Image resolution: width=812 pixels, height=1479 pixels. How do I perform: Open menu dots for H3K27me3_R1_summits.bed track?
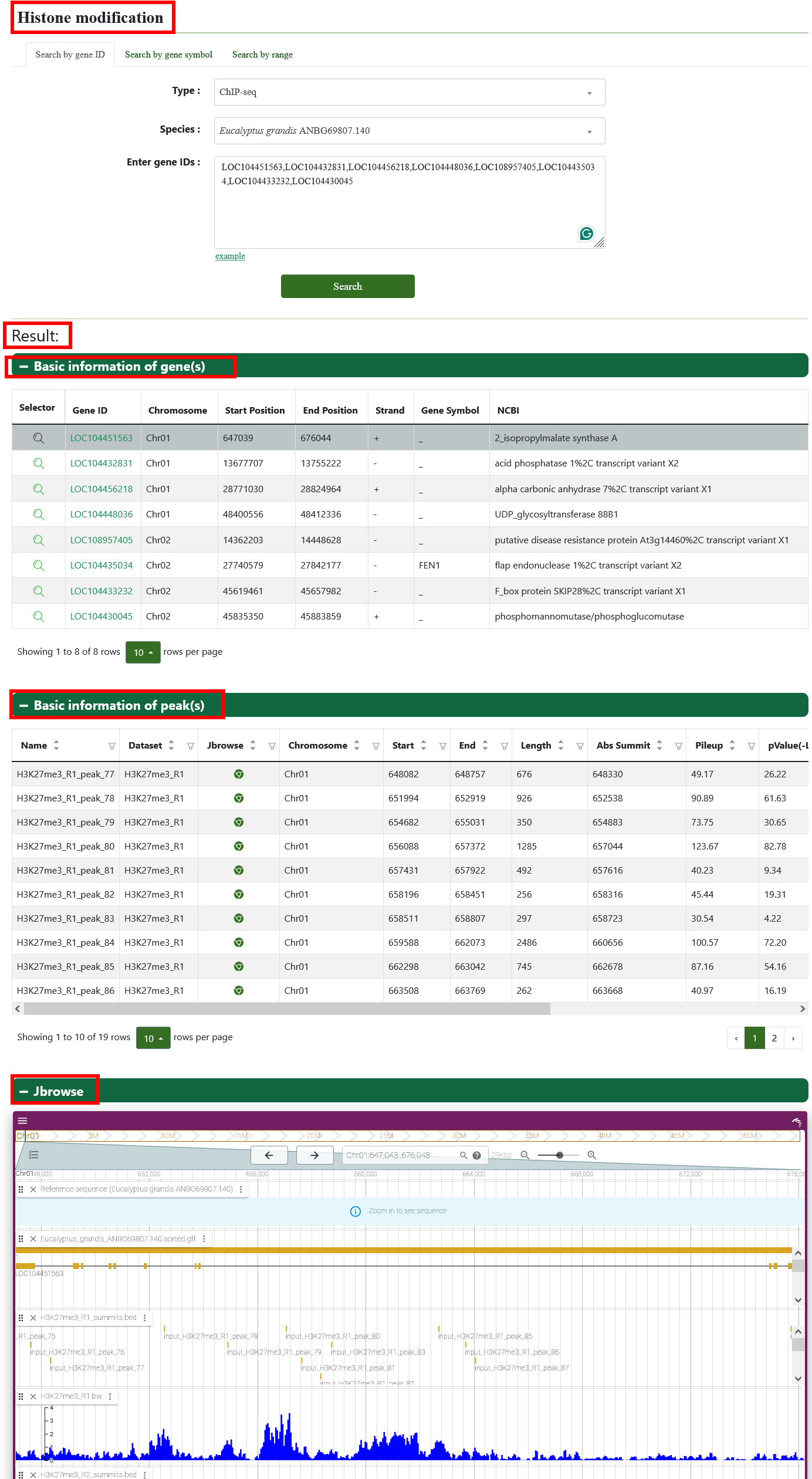click(x=144, y=1318)
